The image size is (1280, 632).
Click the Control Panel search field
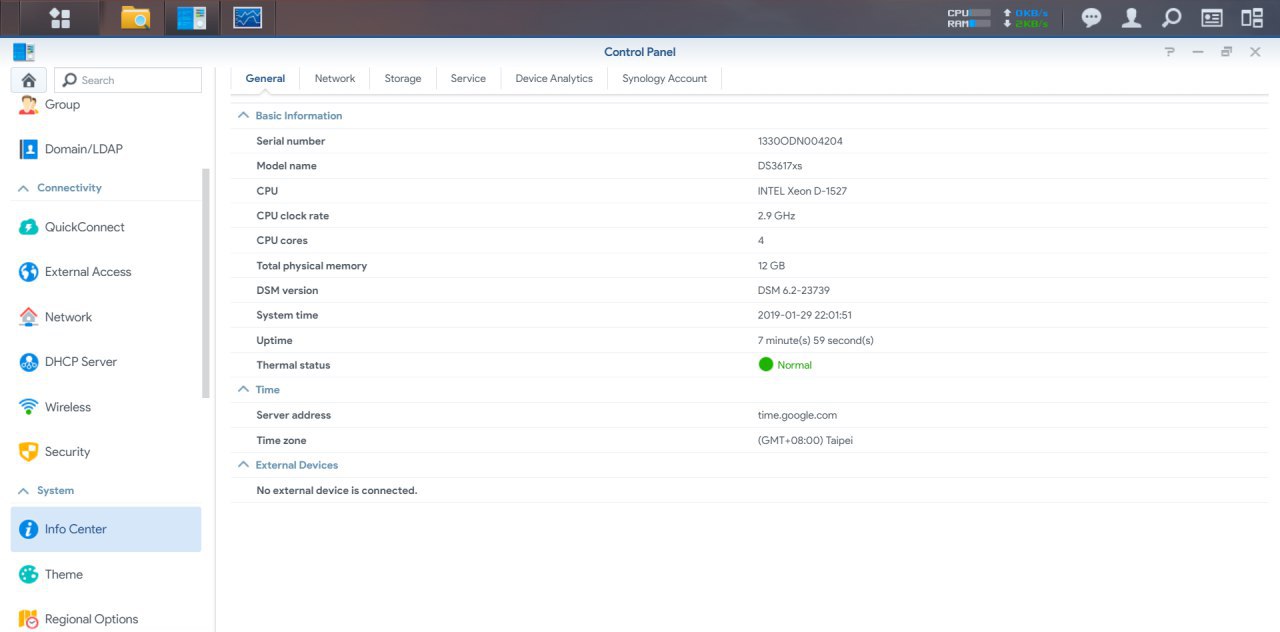point(128,80)
